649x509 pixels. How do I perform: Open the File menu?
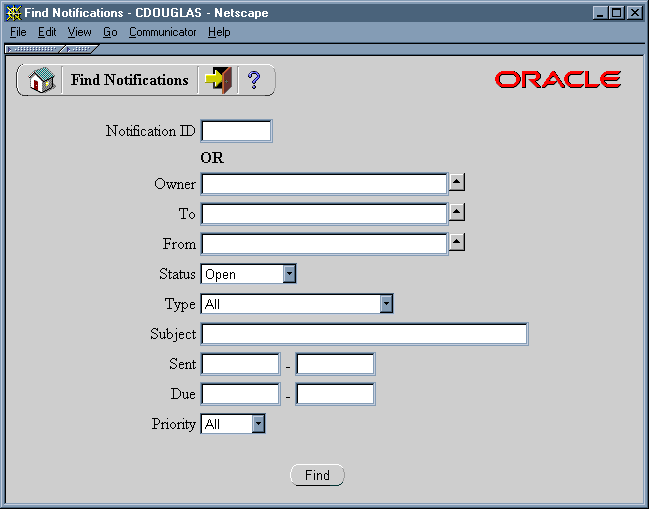(x=18, y=32)
